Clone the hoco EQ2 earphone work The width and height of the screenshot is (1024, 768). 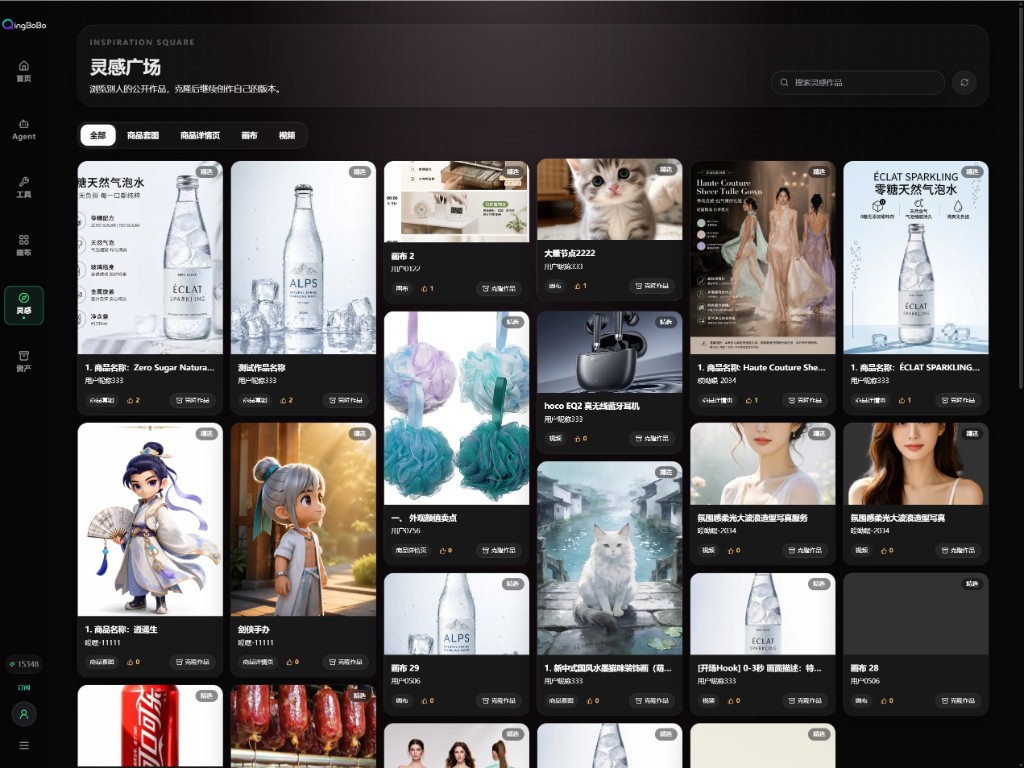click(x=652, y=438)
